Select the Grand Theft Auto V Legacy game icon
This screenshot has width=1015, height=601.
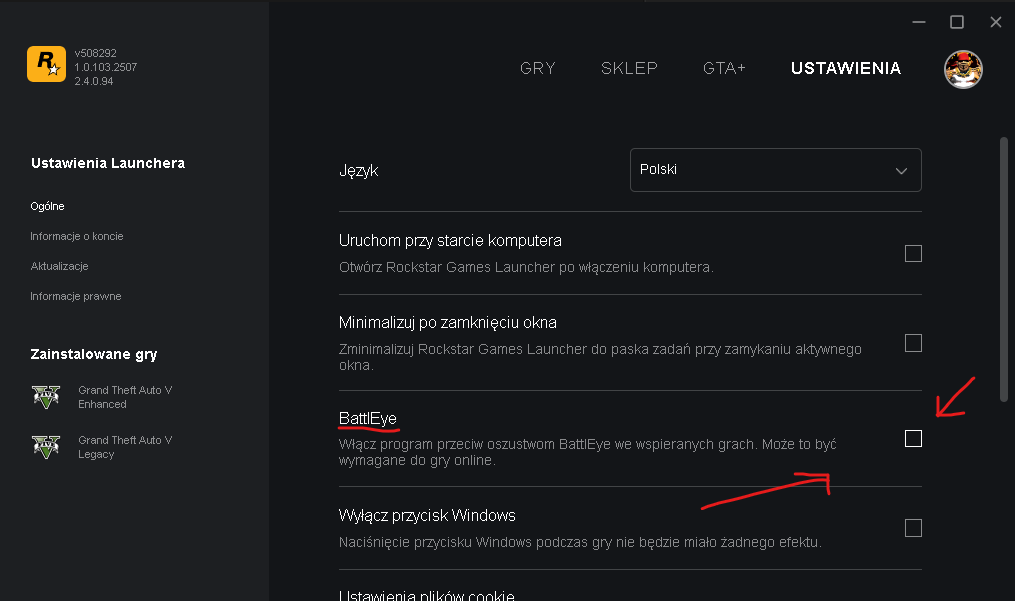pos(46,447)
